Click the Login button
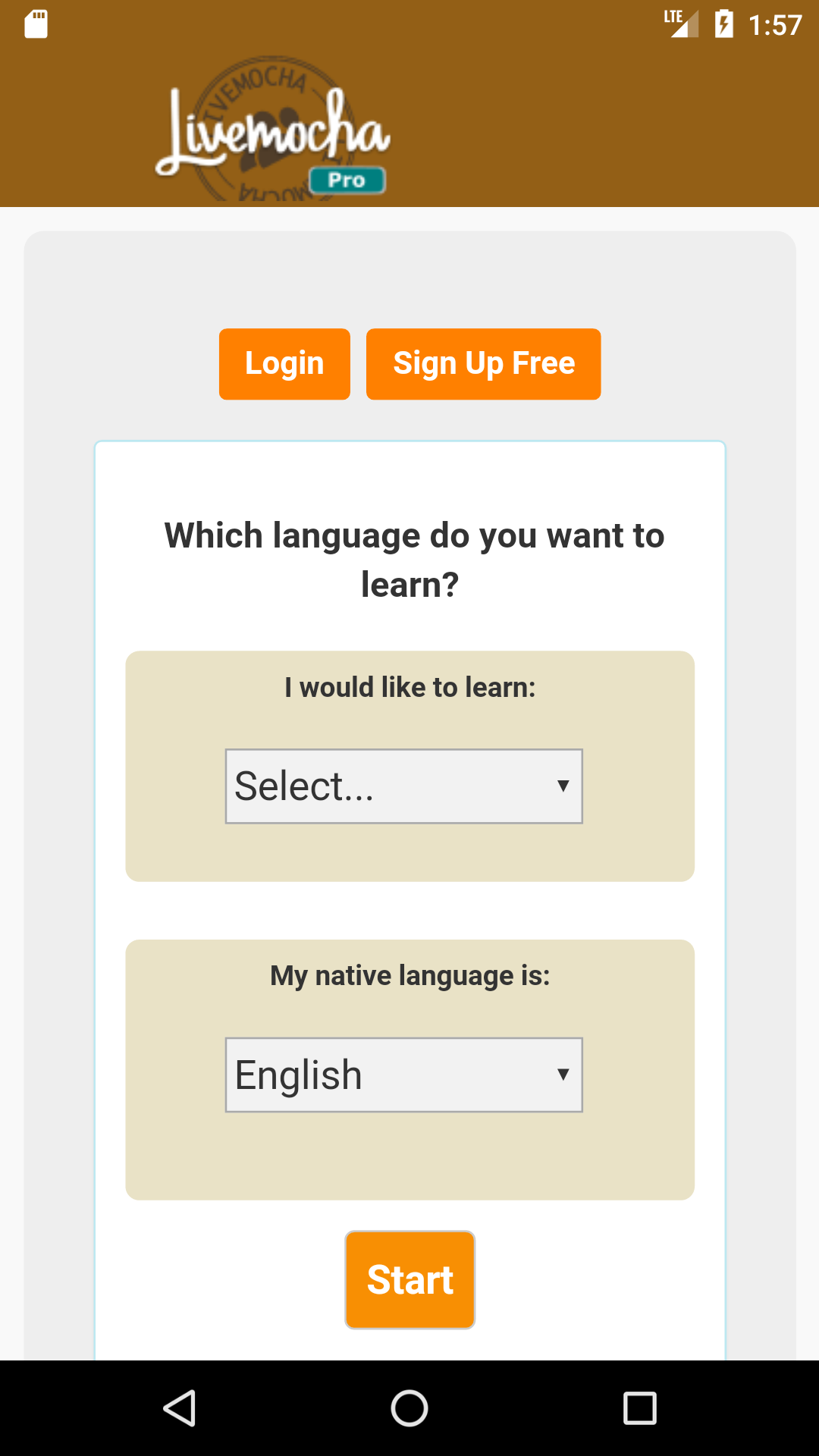 click(x=284, y=363)
